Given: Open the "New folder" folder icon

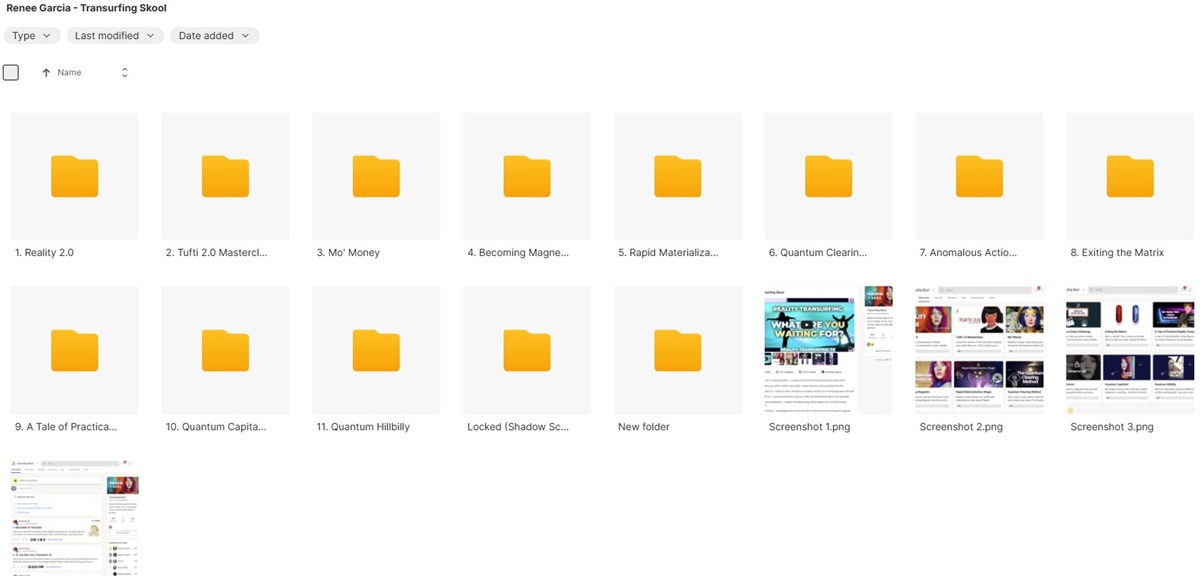Looking at the screenshot, I should (x=677, y=350).
